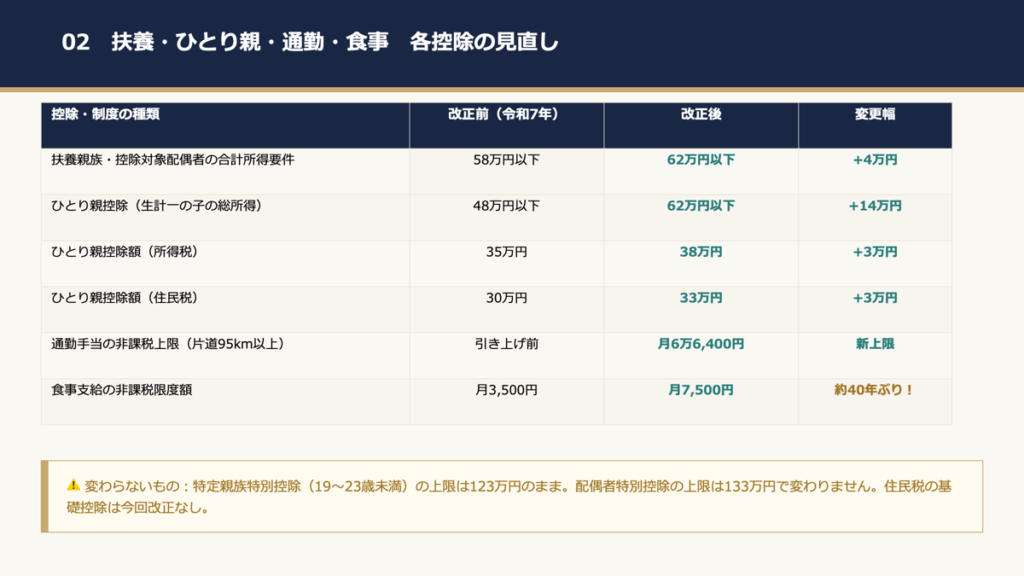The image size is (1024, 576).
Task: Select the ひとり親控除額（住民税） row label
Action: (x=125, y=298)
